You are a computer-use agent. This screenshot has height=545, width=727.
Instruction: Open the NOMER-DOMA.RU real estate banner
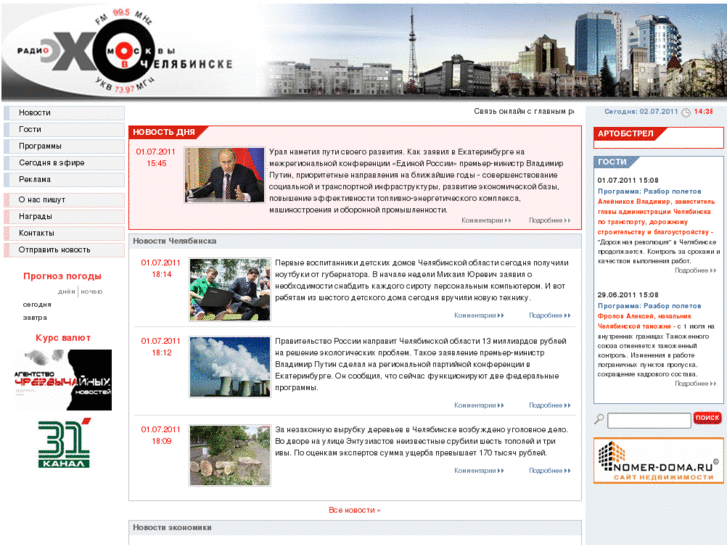(x=658, y=461)
